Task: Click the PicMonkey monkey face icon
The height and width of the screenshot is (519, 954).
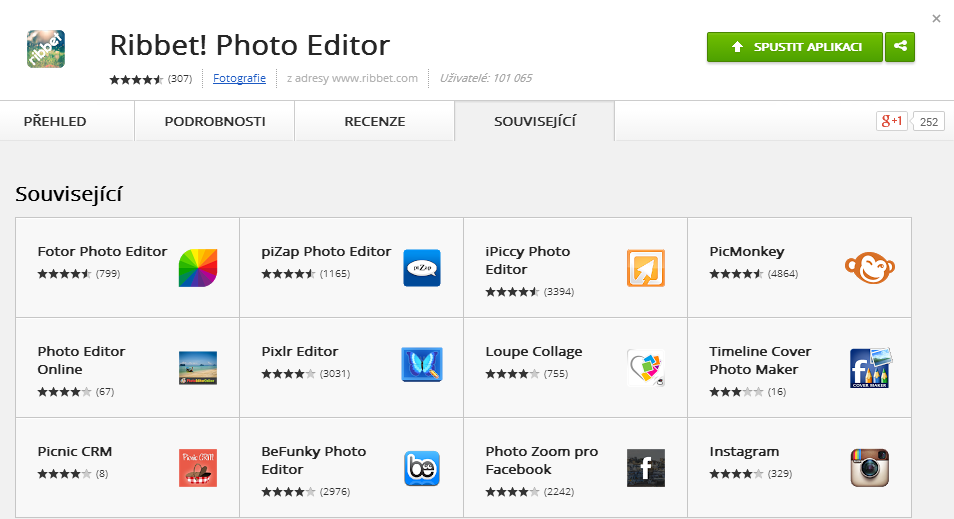Action: pos(869,268)
